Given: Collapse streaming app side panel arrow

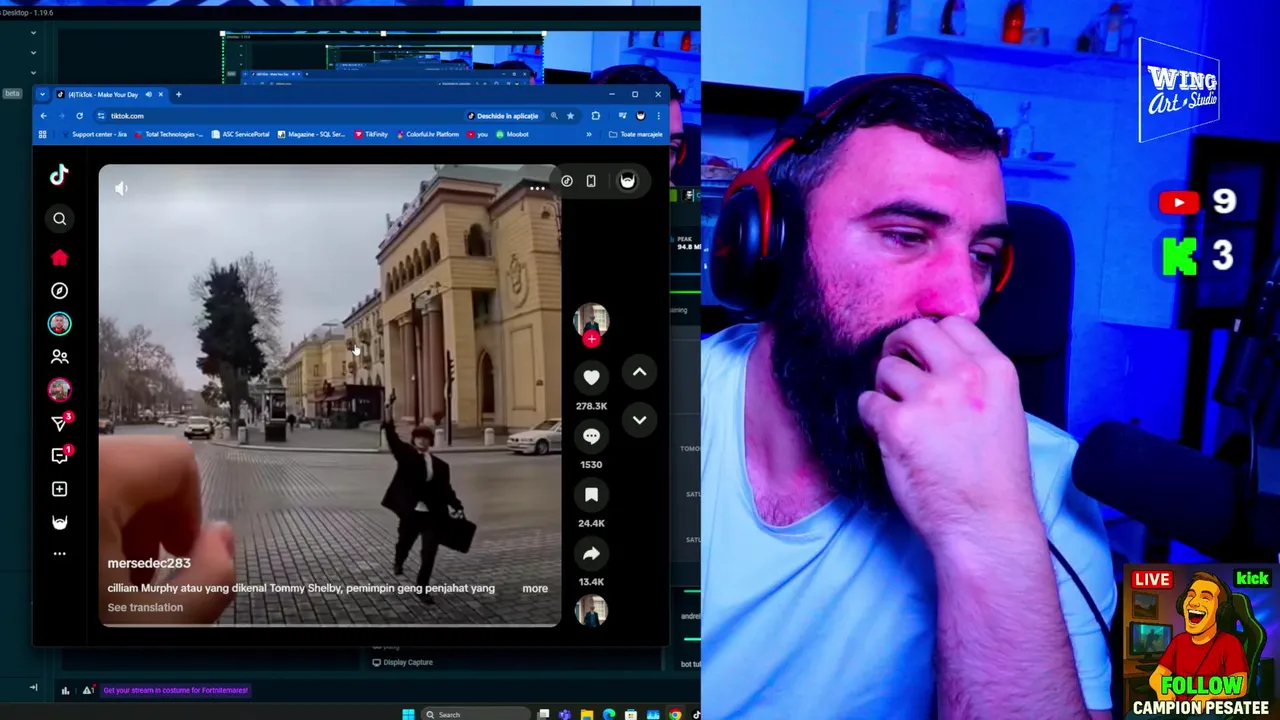Looking at the screenshot, I should point(33,687).
